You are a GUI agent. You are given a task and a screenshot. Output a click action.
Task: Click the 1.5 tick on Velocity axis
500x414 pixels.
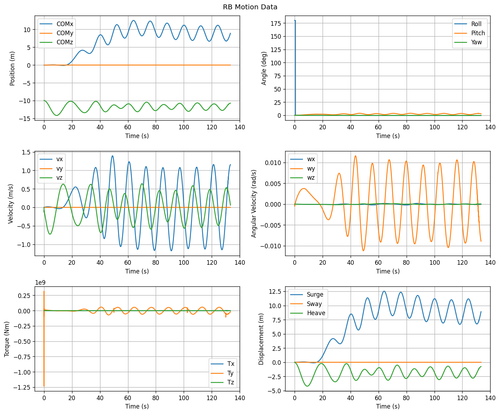tap(27, 153)
